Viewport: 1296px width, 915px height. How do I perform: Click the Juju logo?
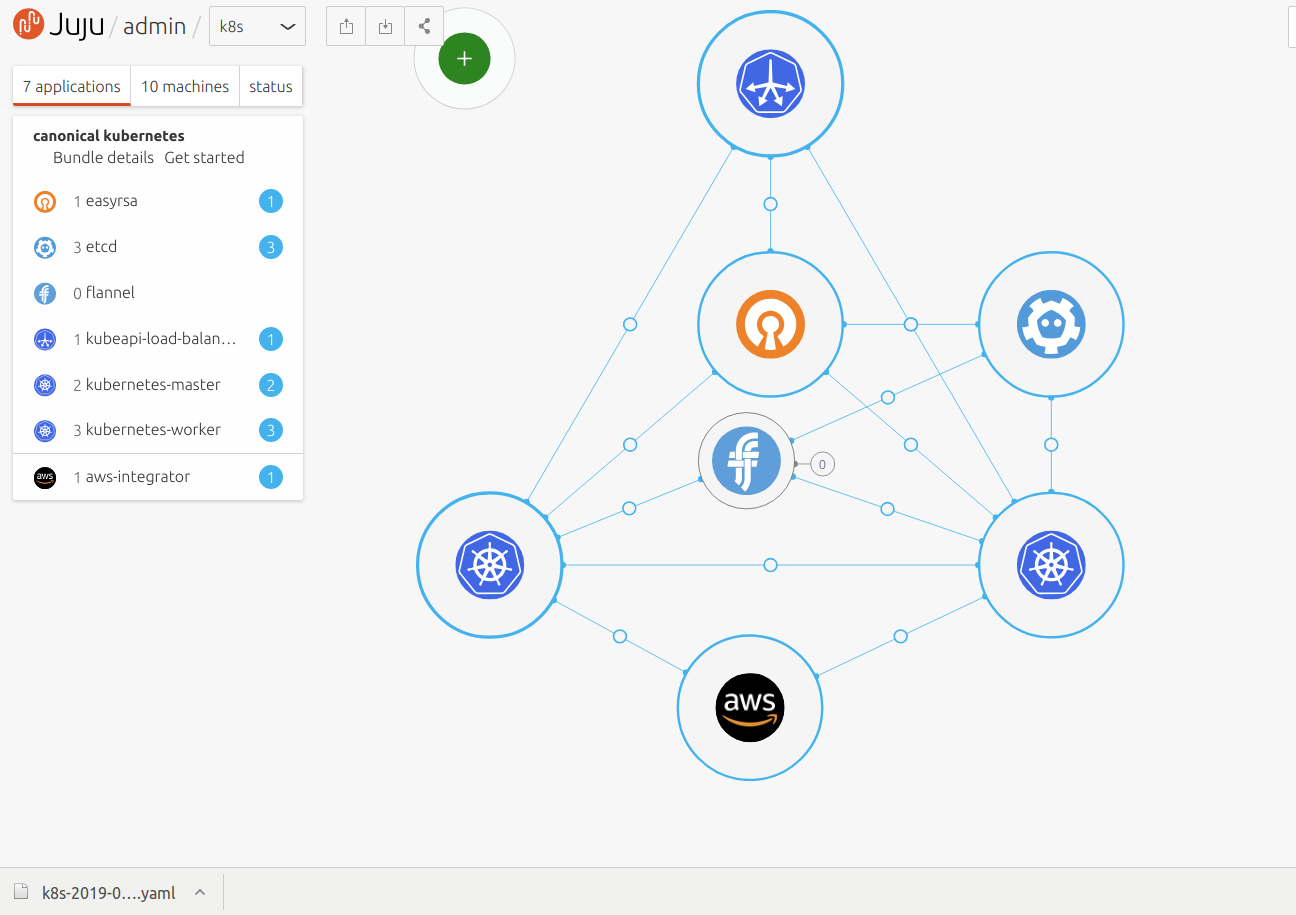pos(59,24)
